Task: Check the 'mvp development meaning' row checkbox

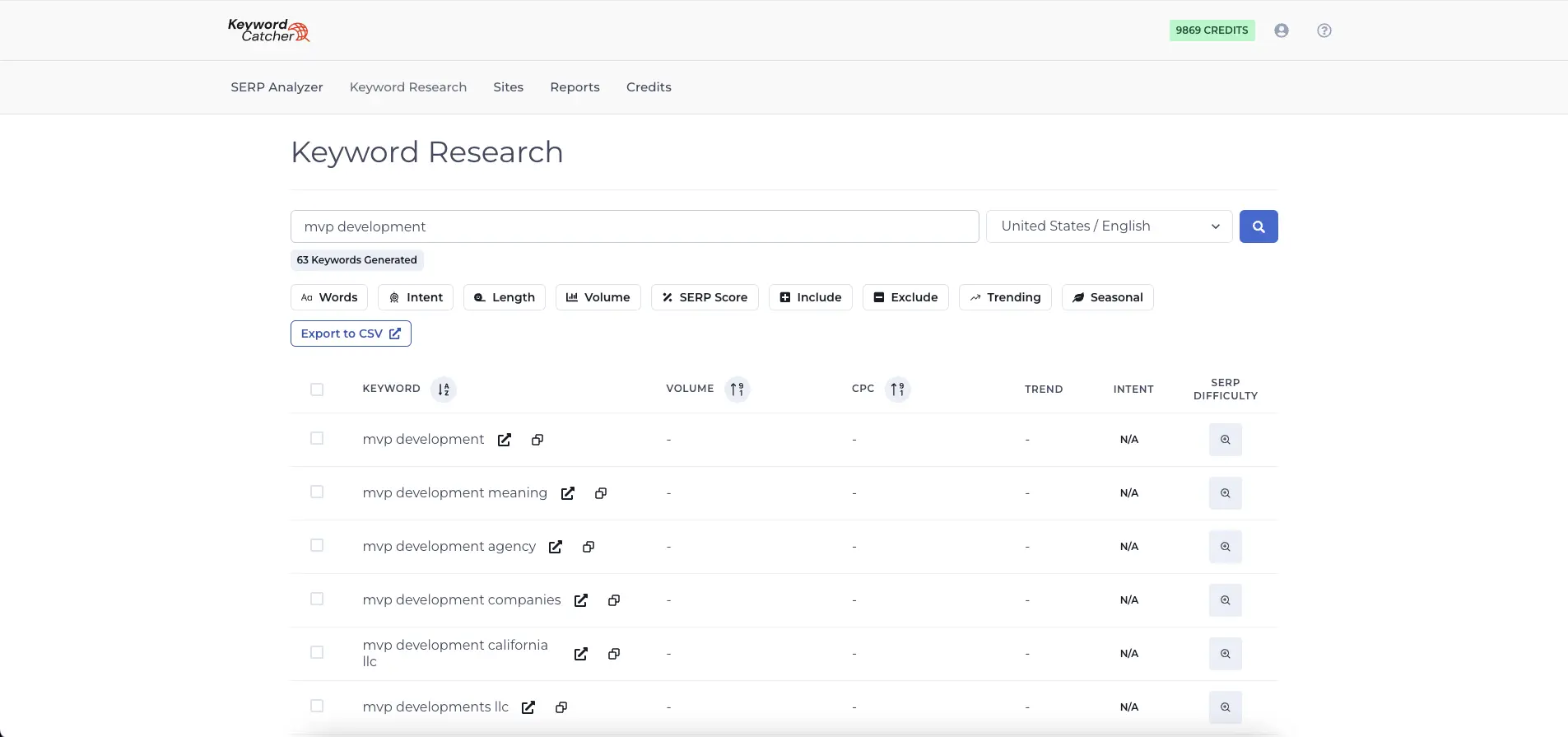Action: pos(317,492)
